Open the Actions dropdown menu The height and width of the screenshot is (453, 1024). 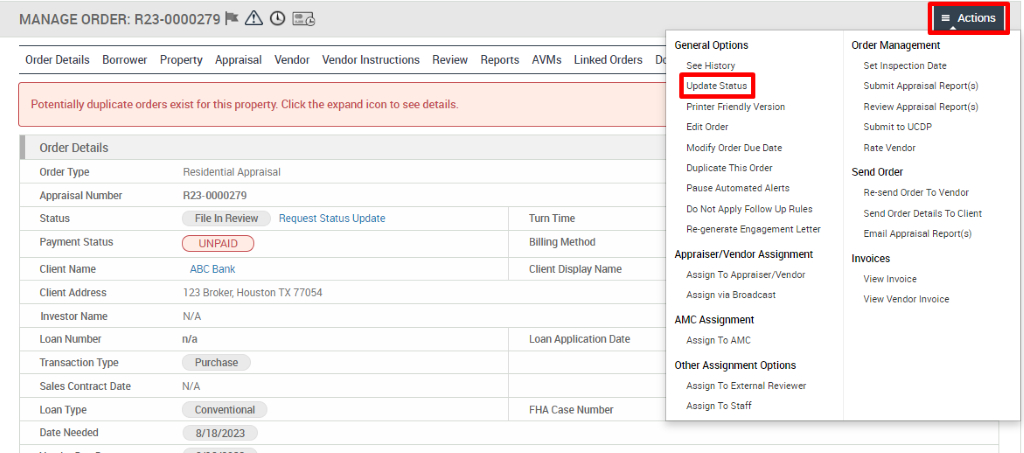pyautogui.click(x=969, y=18)
